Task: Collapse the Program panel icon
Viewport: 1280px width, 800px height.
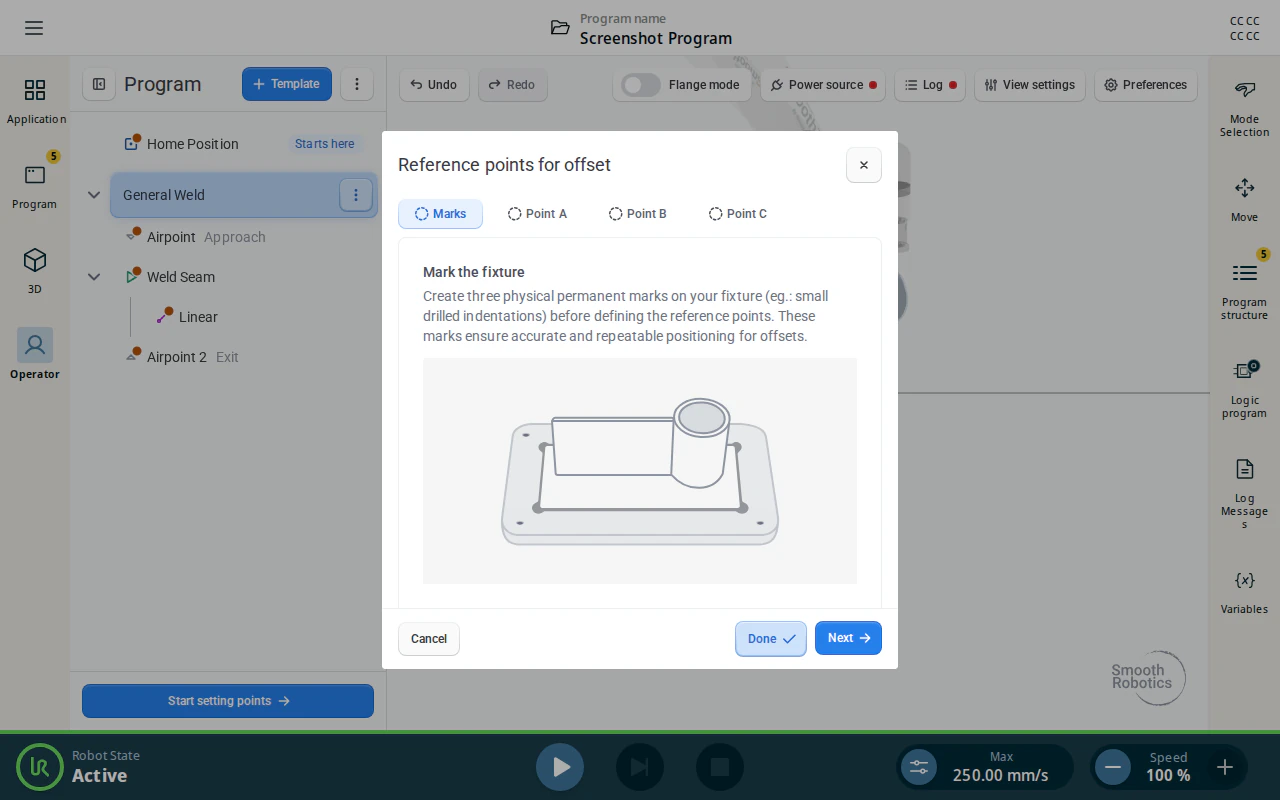Action: click(99, 85)
